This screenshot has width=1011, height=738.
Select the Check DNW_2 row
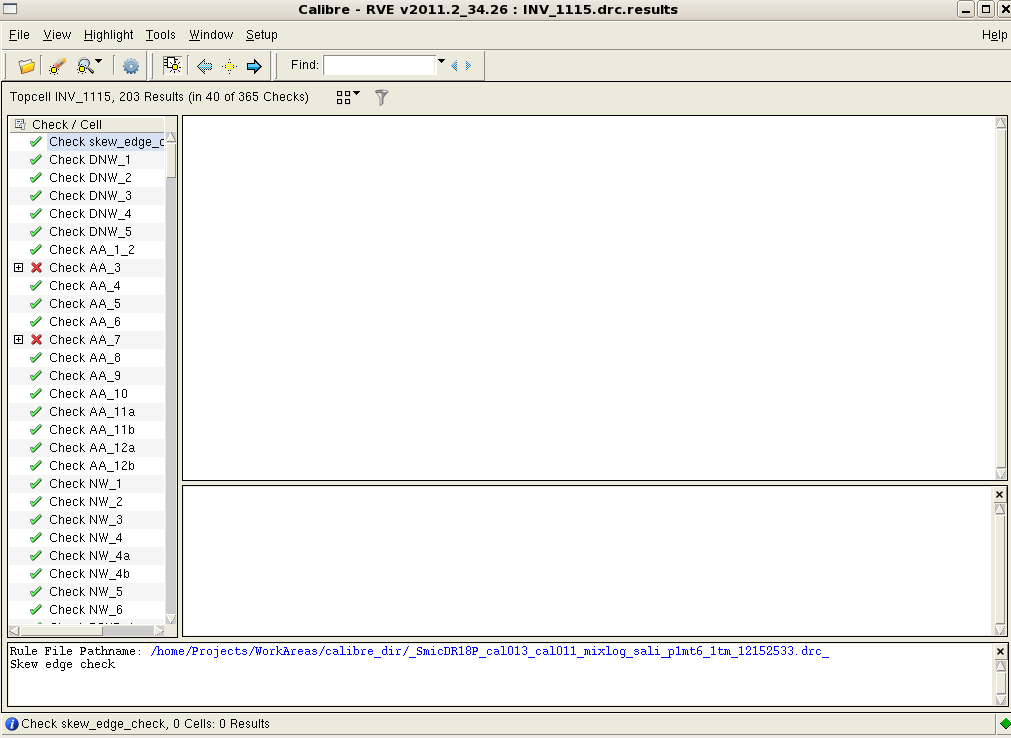coord(90,178)
